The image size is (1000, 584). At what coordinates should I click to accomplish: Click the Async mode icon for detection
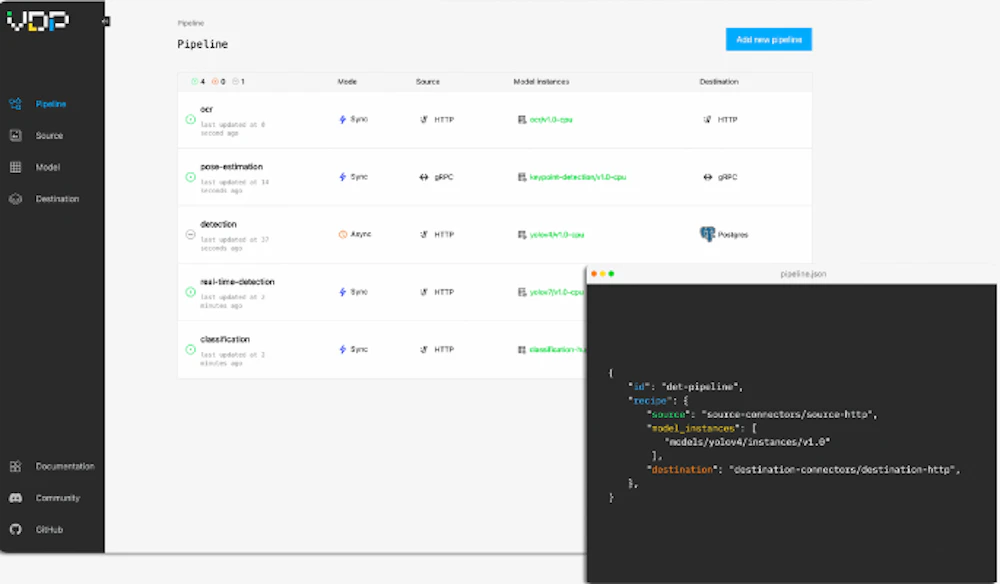(x=343, y=234)
